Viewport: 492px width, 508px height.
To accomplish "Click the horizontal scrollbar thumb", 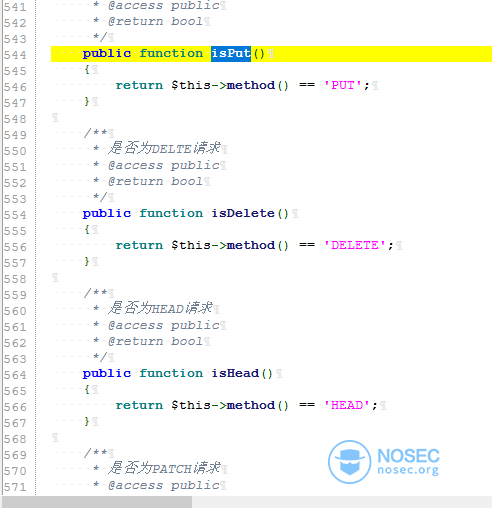I will (x=97, y=502).
